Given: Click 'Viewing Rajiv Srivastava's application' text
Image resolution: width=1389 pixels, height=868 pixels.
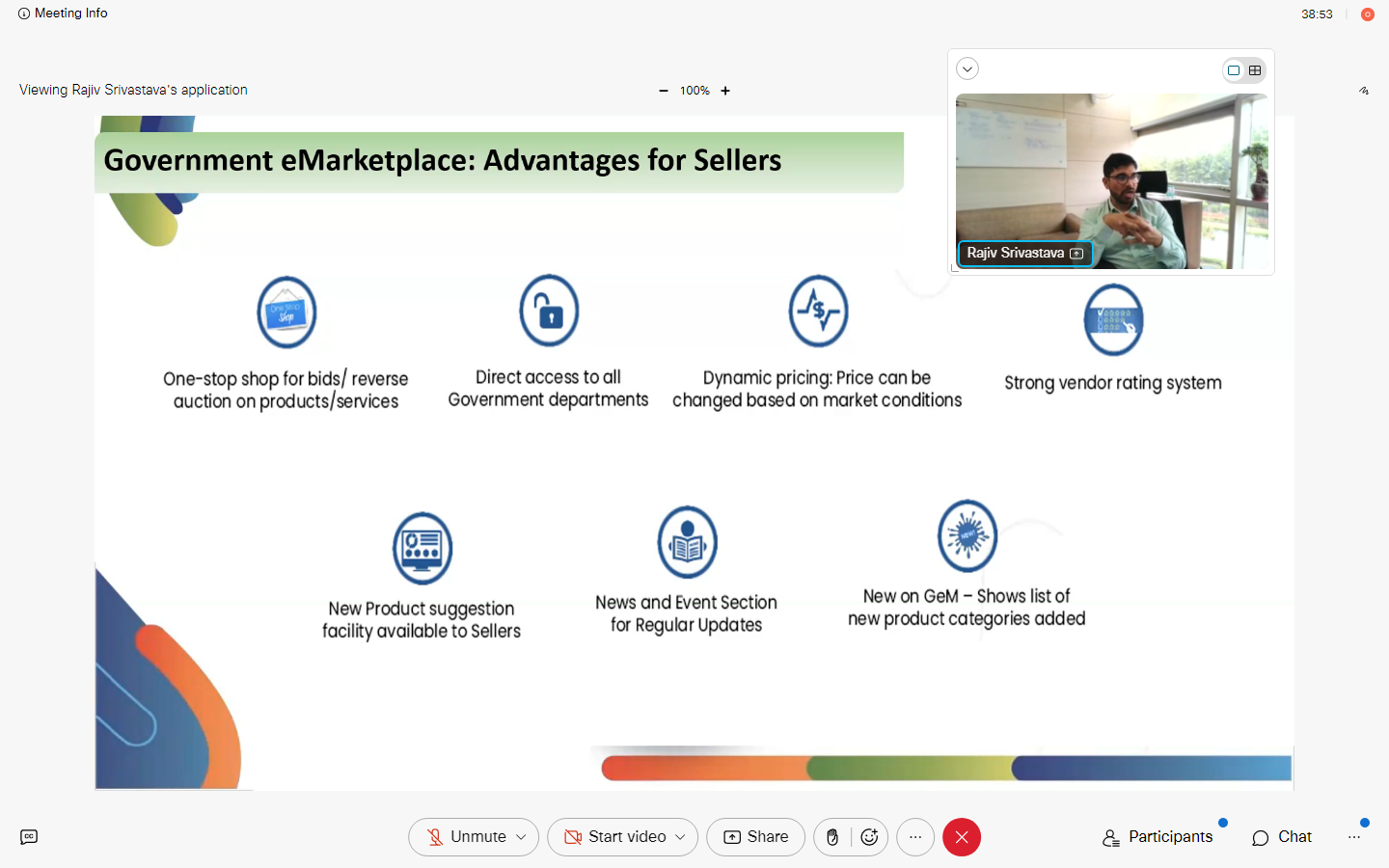Looking at the screenshot, I should tap(133, 90).
